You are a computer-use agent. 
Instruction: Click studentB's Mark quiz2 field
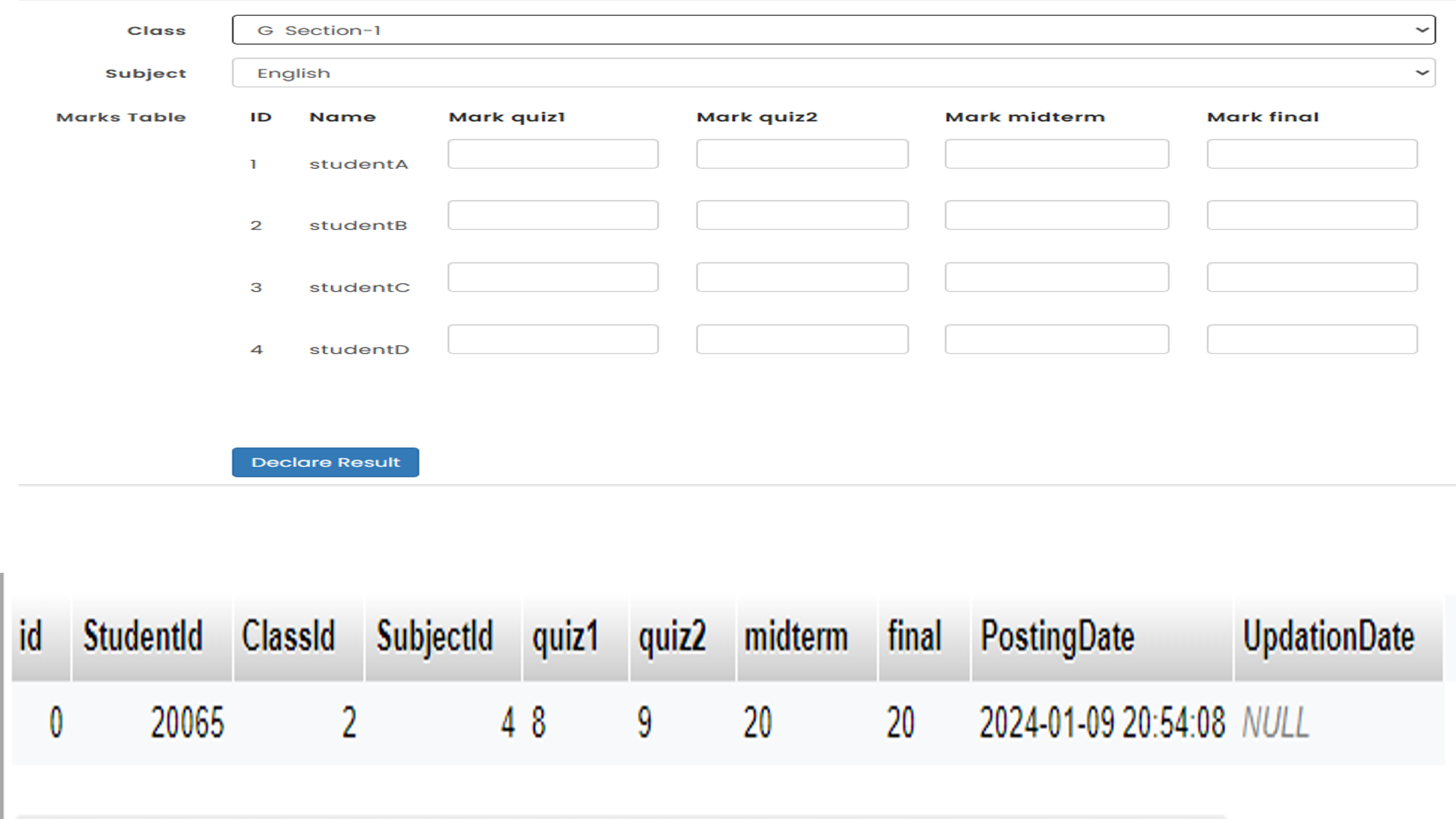pos(802,215)
